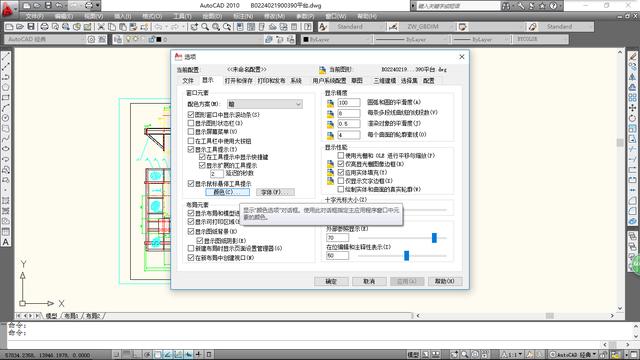Enable 显示屏幕菜单 checkbox
Screen dimensions: 640x360
click(x=191, y=131)
